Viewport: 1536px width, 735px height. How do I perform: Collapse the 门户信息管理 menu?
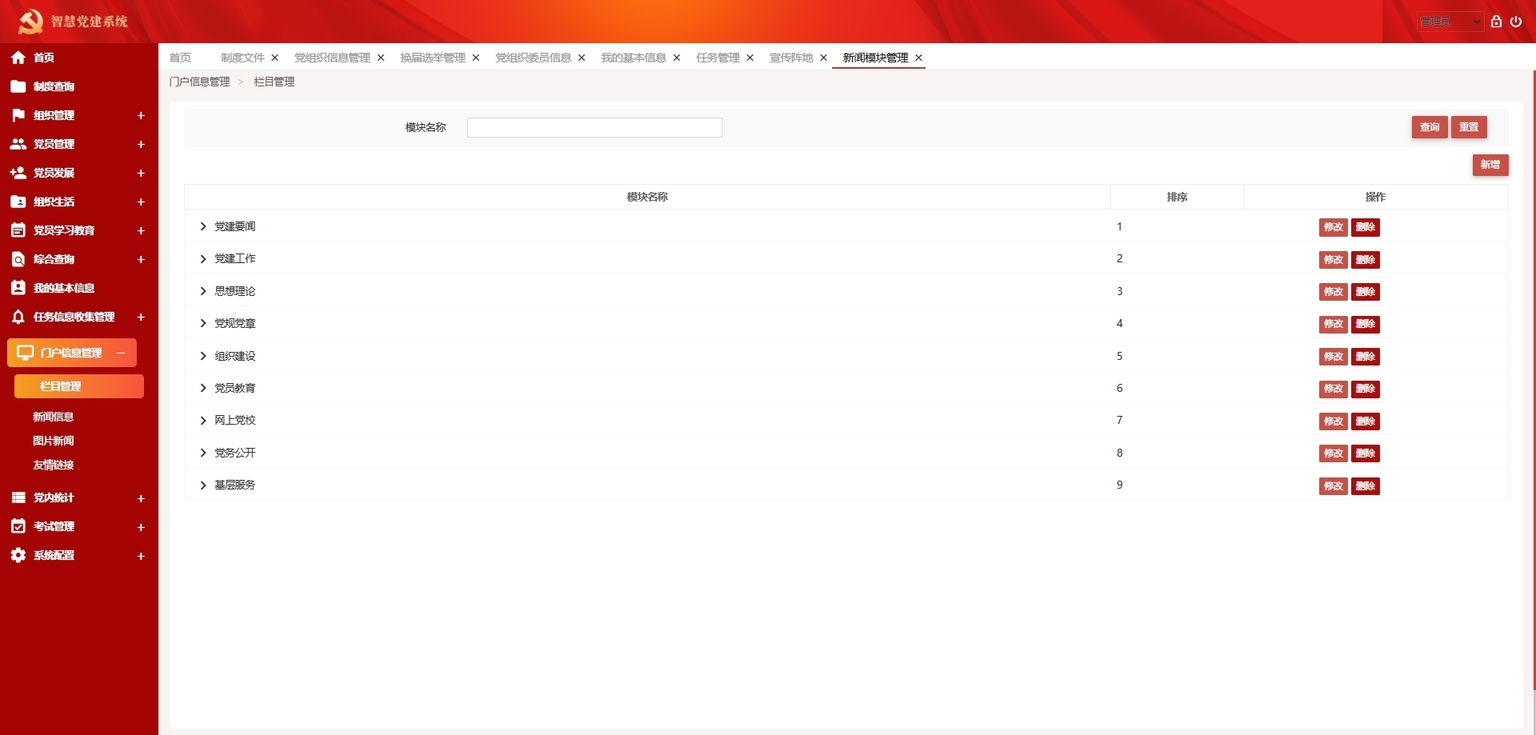click(x=121, y=353)
